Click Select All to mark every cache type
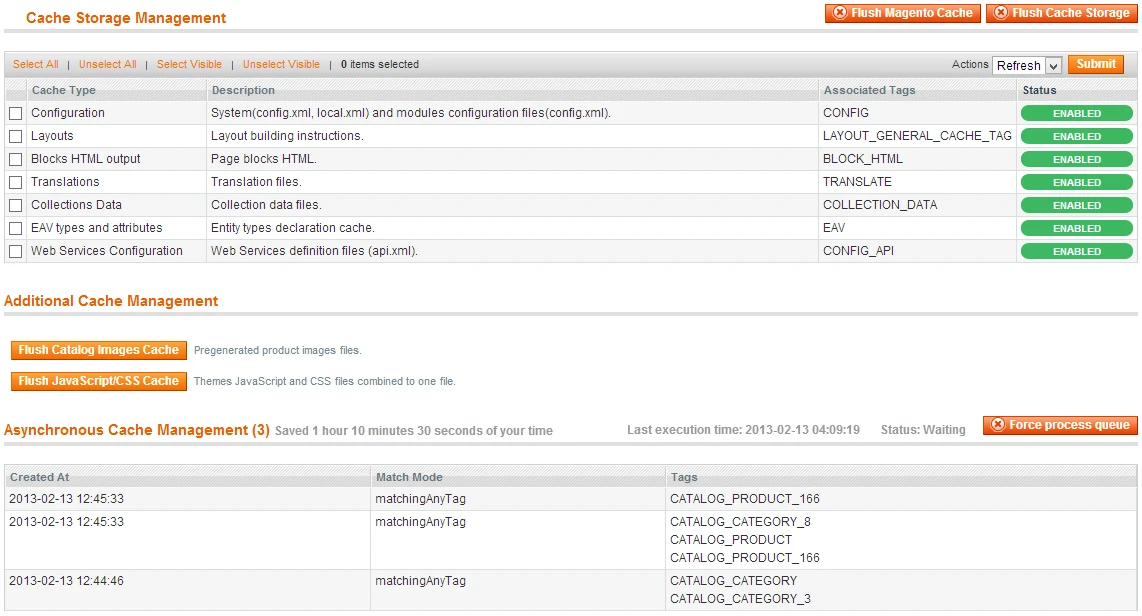 coord(35,64)
